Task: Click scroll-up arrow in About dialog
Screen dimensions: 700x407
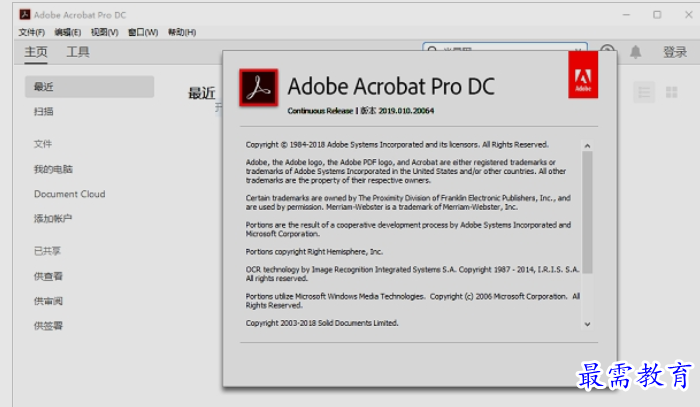Action: click(587, 146)
